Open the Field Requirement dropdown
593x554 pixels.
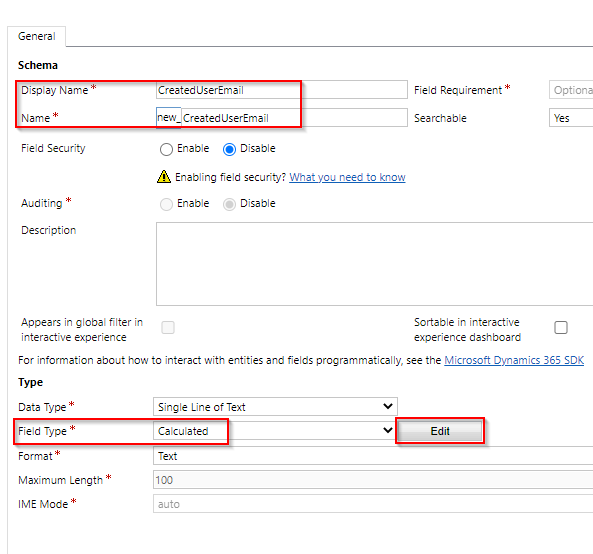pos(571,90)
